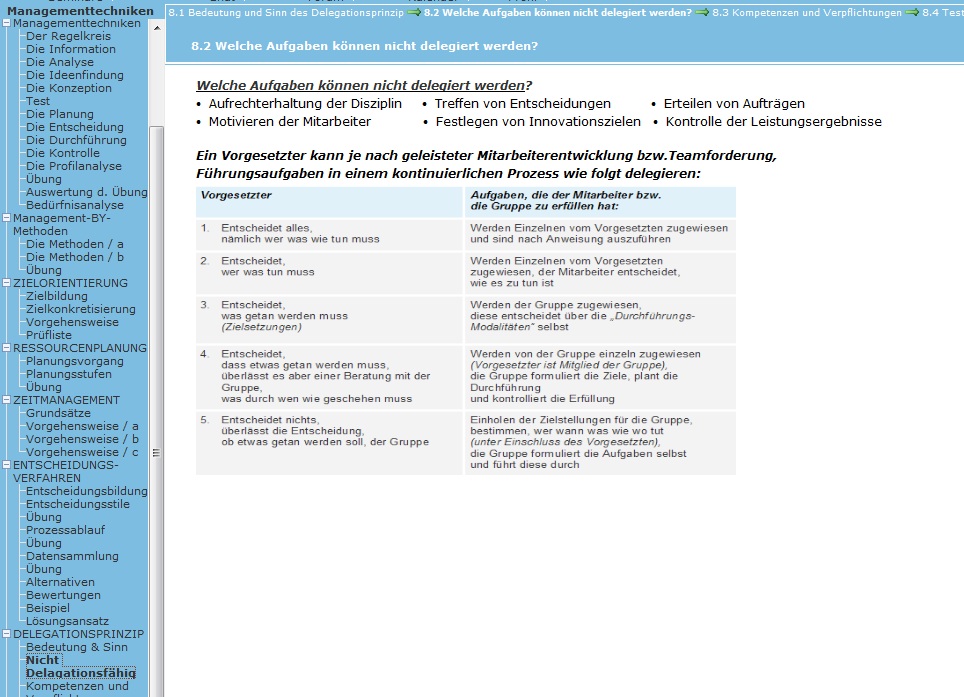964x697 pixels.
Task: Click 'Treffen von Entscheidungen' bullet
Action: [523, 104]
